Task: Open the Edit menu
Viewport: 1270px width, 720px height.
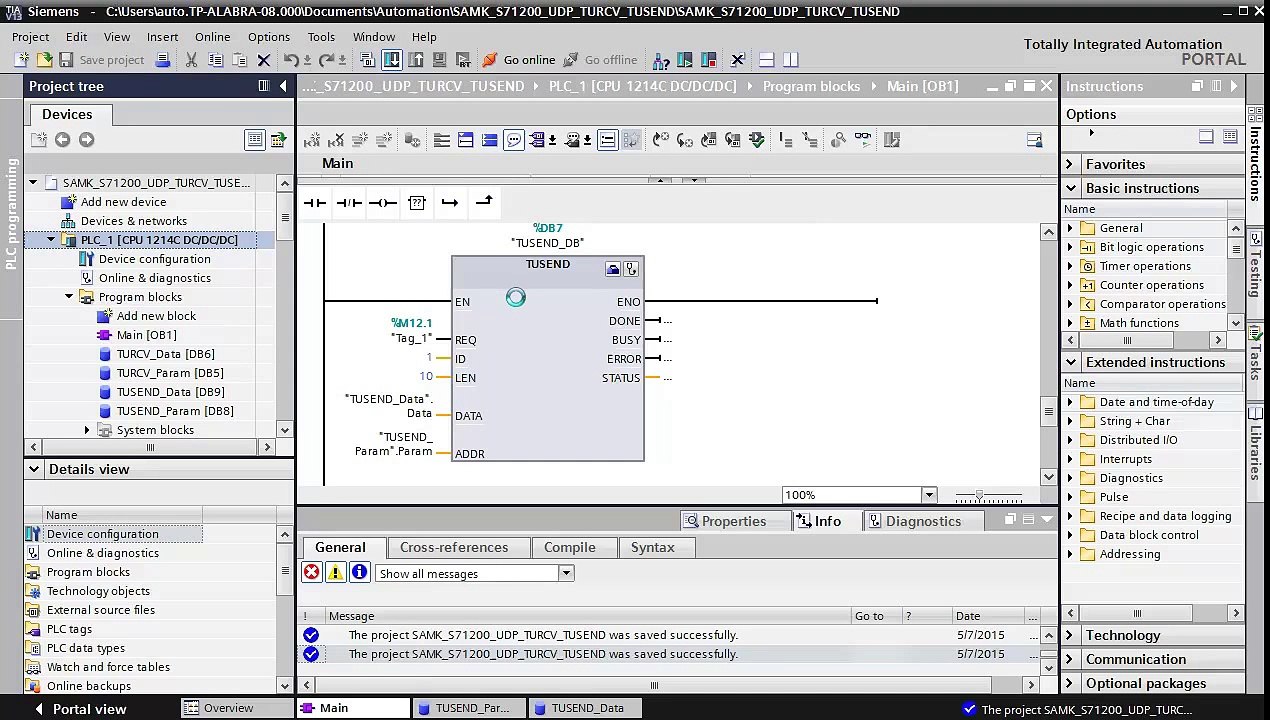Action: [76, 37]
